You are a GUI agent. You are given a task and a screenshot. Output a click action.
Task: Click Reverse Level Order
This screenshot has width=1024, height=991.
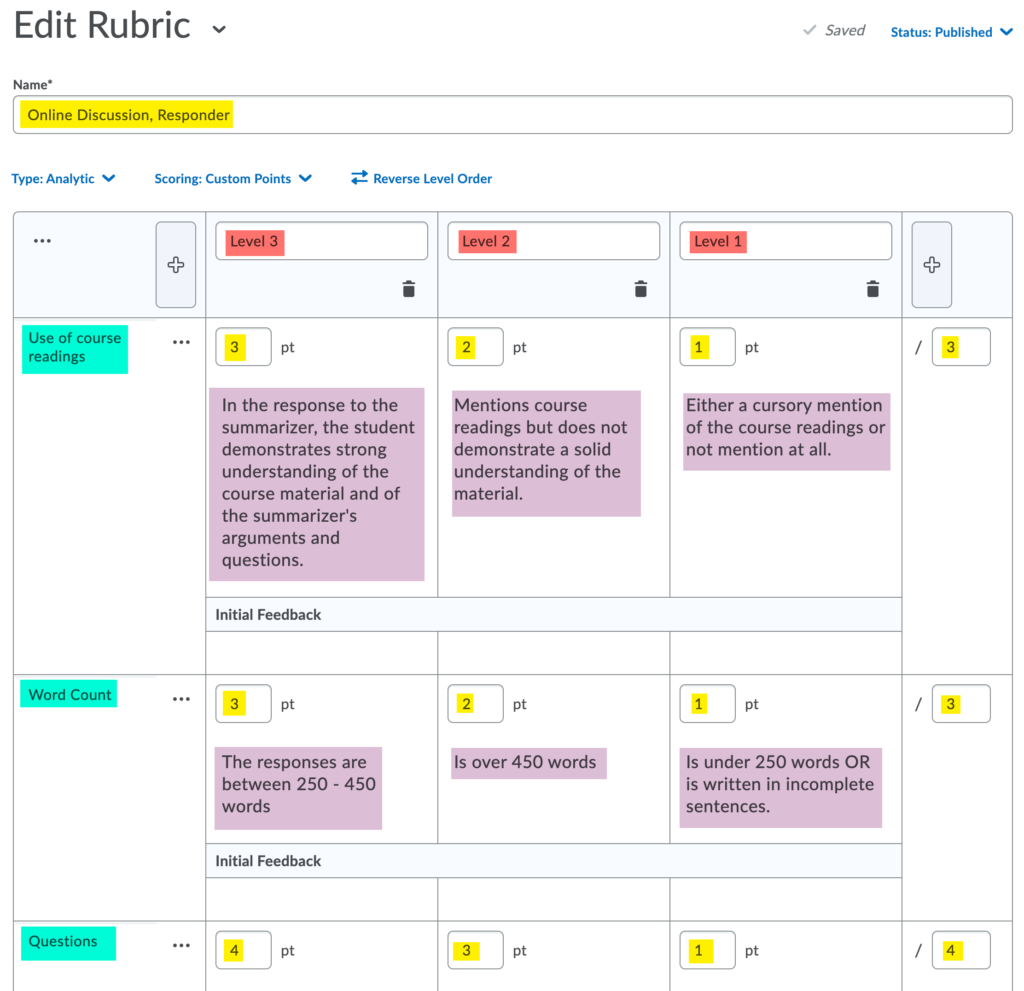pos(421,178)
